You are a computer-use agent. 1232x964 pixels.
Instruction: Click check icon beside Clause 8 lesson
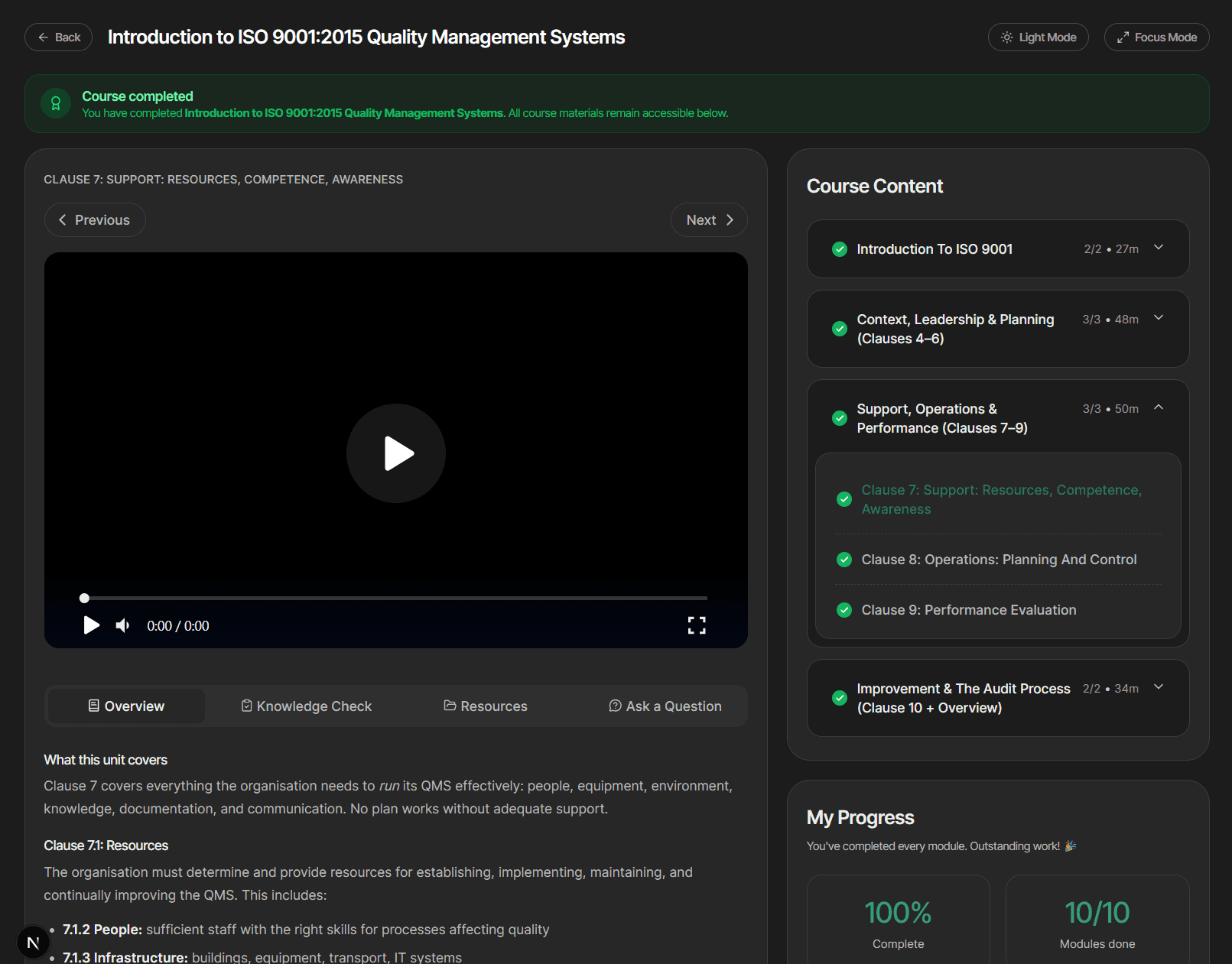(844, 560)
